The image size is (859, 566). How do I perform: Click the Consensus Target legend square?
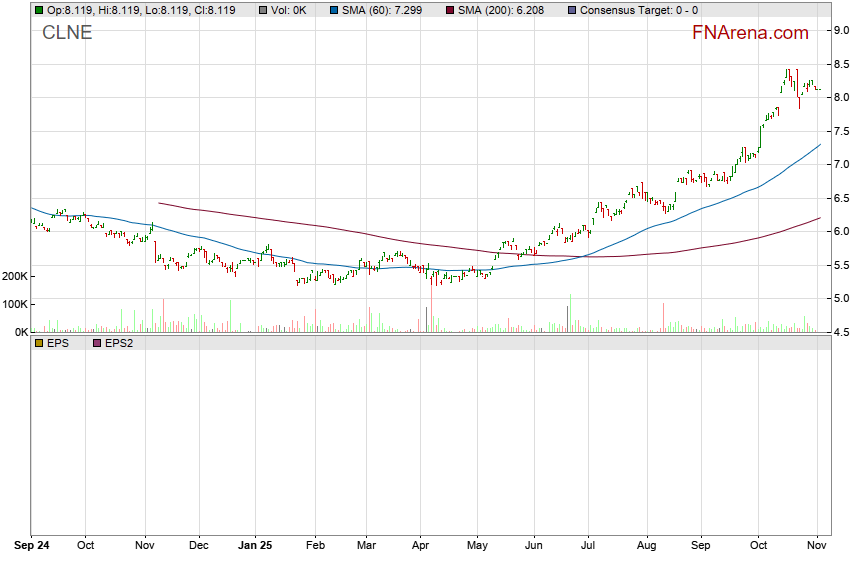(570, 10)
